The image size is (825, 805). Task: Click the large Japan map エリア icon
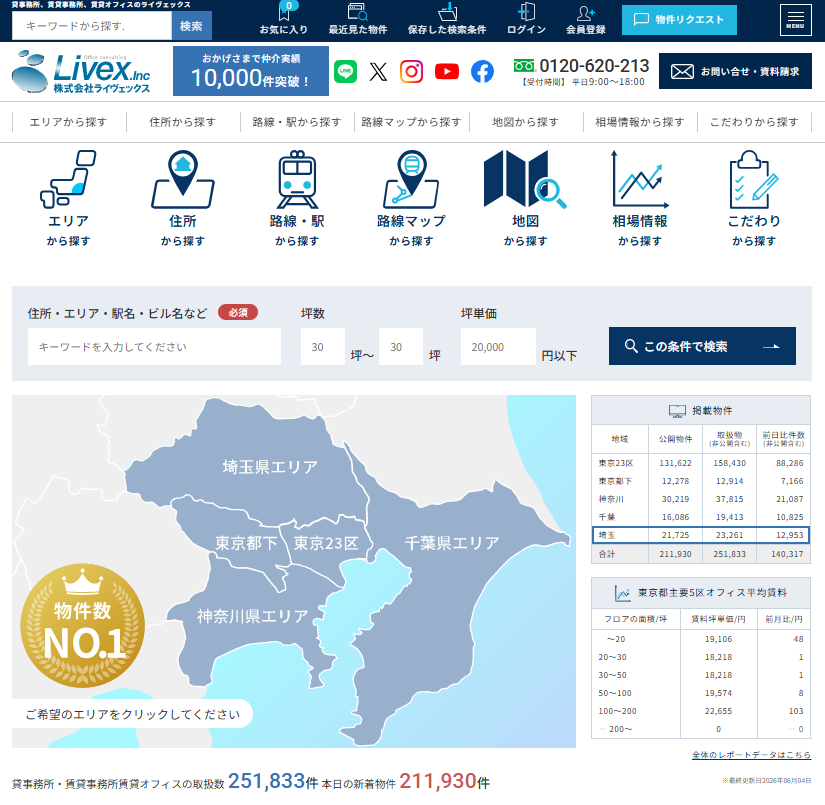[x=68, y=179]
